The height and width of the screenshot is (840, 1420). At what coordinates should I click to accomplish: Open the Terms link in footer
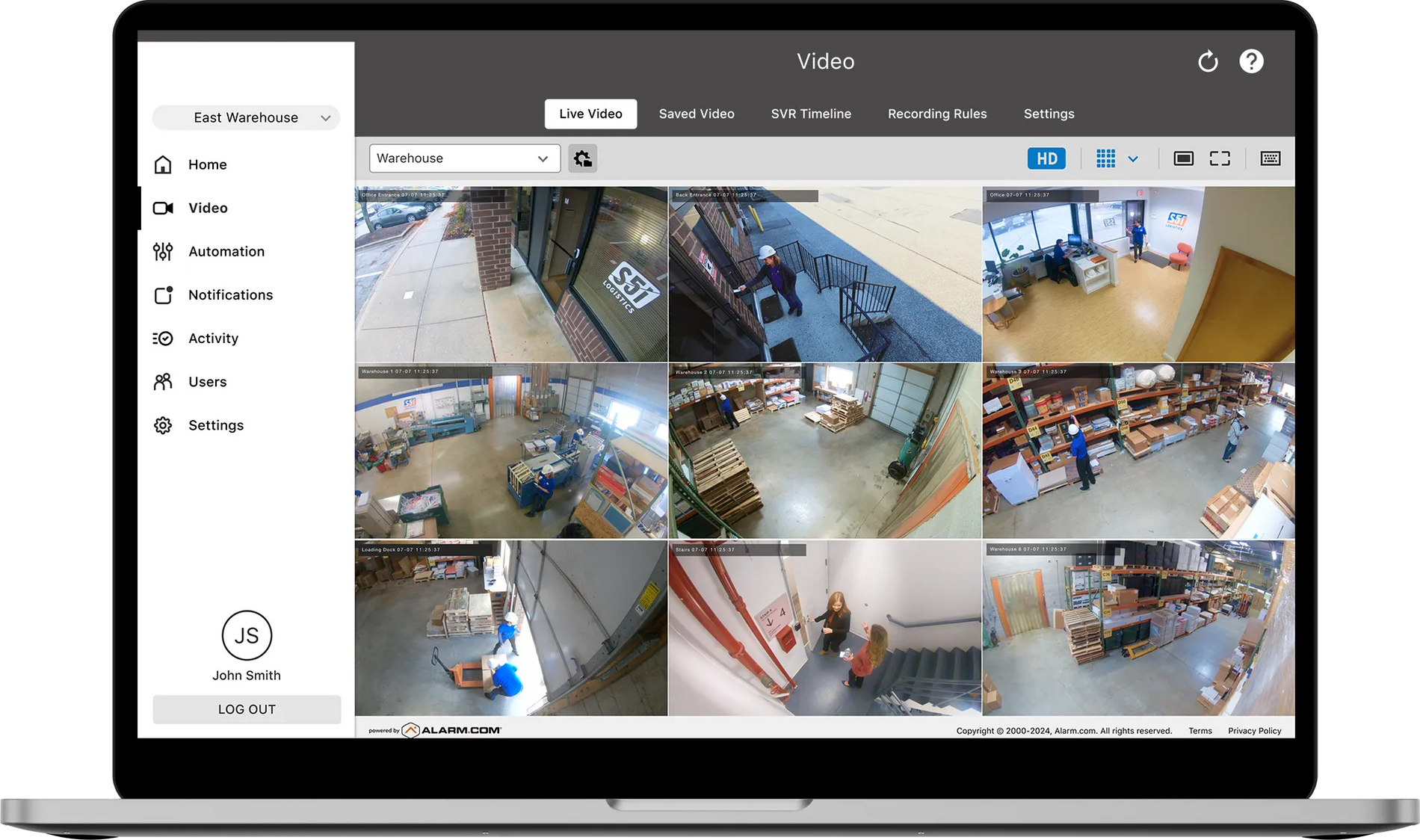click(x=1200, y=731)
